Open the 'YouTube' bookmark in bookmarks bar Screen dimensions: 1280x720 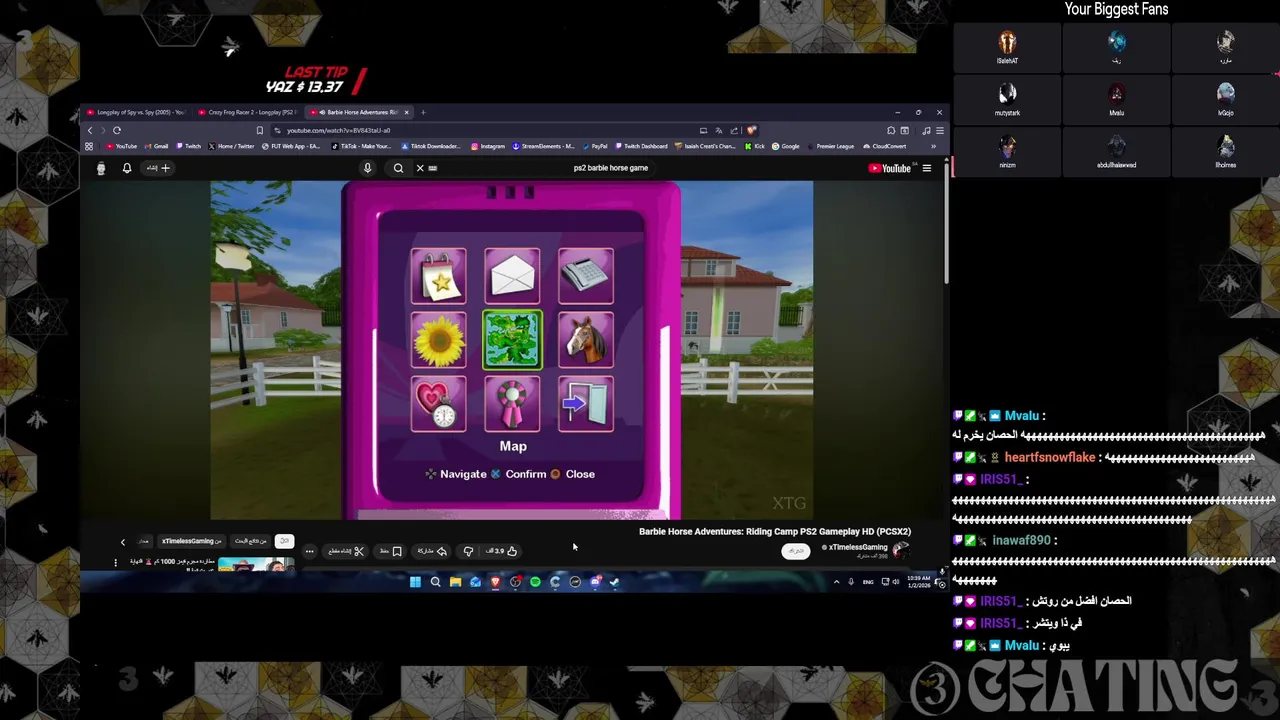point(122,146)
